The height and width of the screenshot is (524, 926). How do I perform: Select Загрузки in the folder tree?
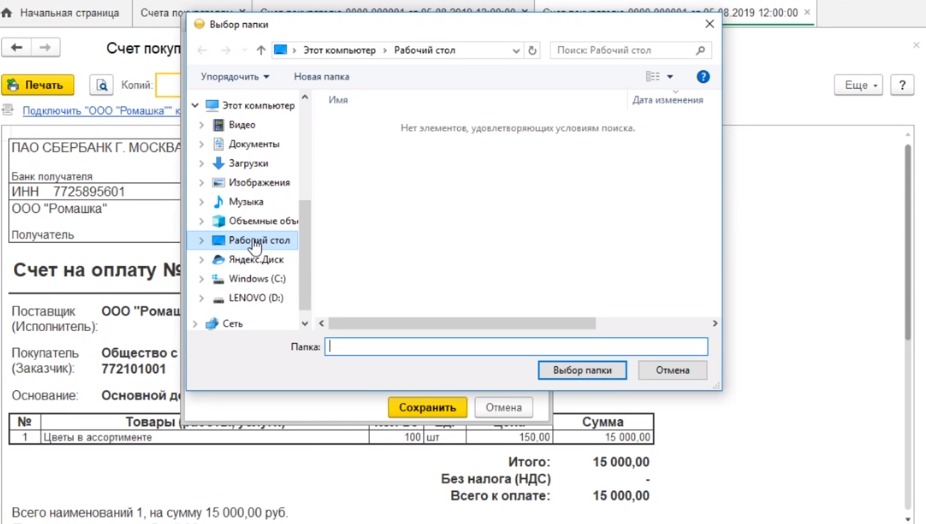click(x=248, y=163)
